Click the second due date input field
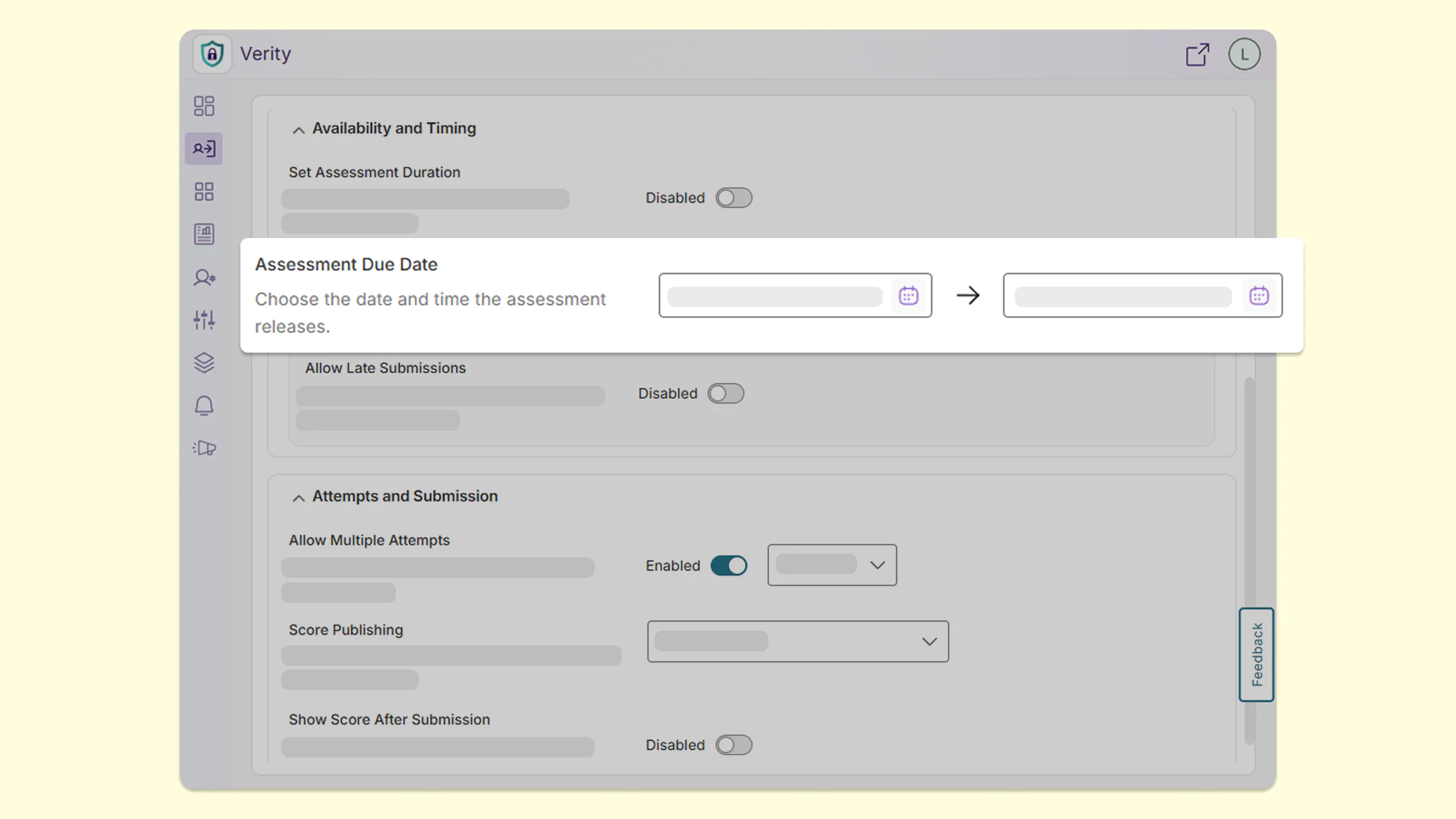This screenshot has height=819, width=1456. click(1142, 296)
